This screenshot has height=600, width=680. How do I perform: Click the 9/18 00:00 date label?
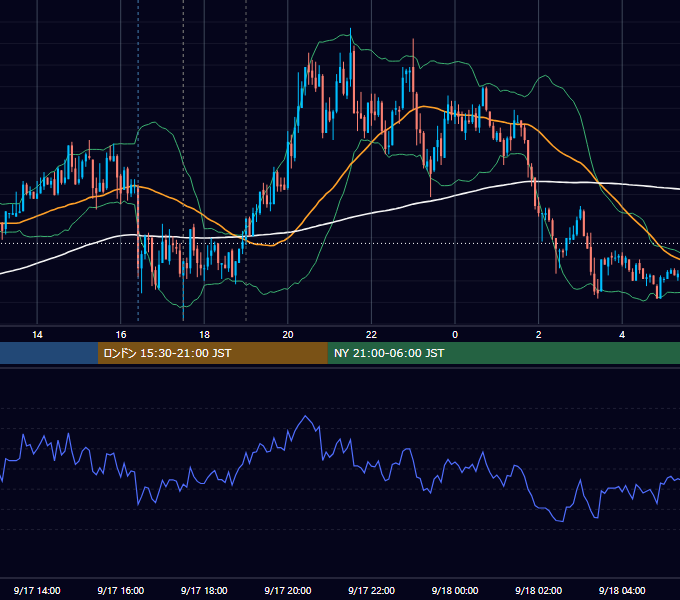pyautogui.click(x=455, y=590)
